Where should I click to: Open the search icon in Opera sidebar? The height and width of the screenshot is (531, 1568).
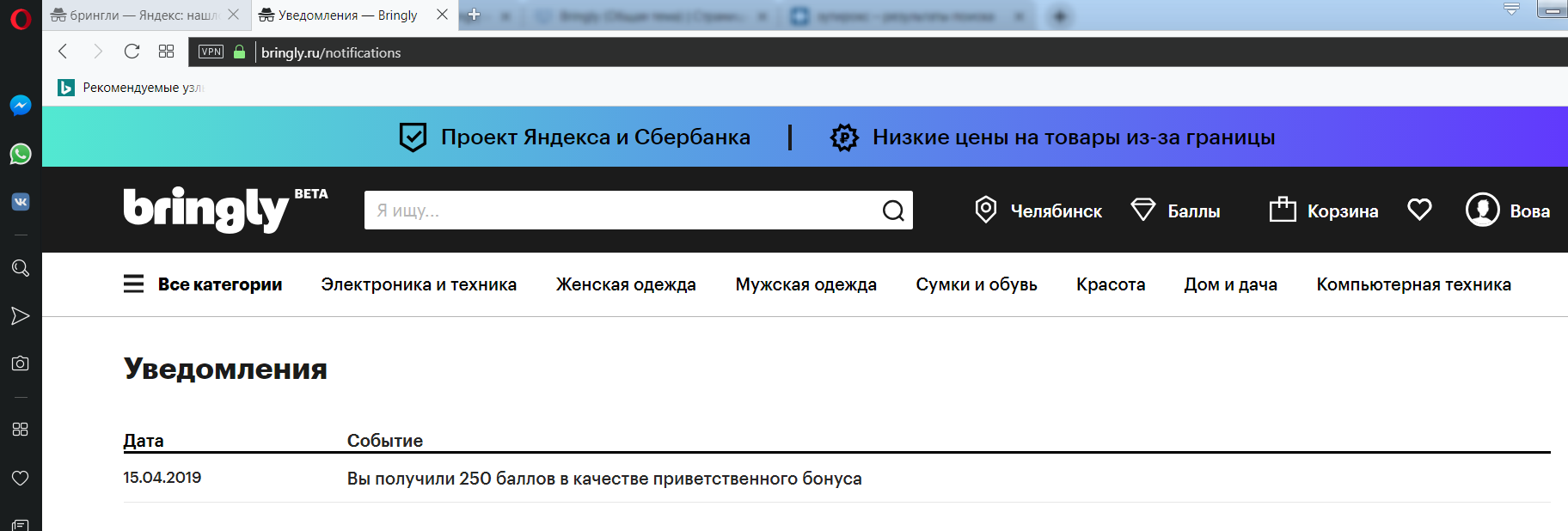21,268
